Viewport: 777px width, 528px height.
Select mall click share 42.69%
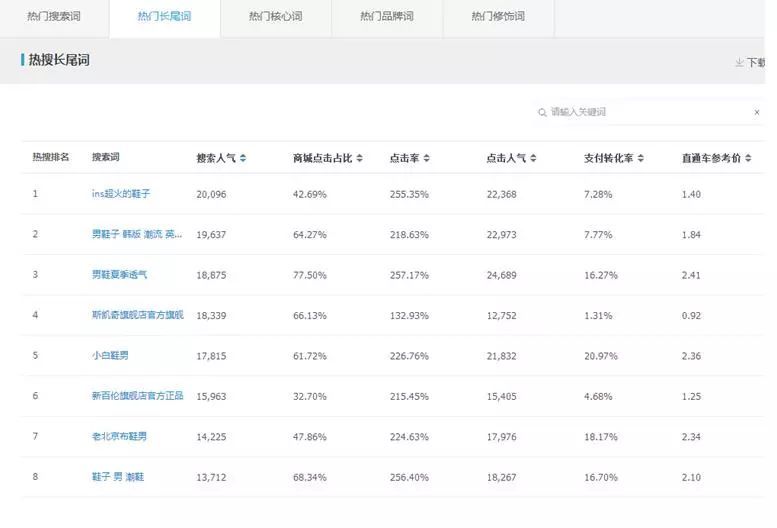click(x=310, y=194)
